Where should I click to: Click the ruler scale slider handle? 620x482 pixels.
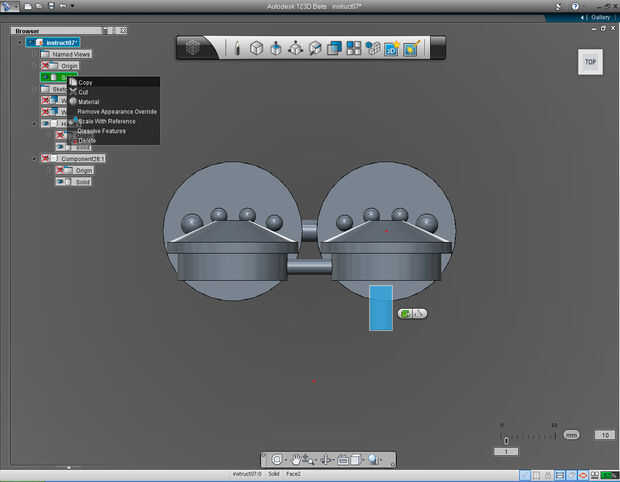coord(506,440)
